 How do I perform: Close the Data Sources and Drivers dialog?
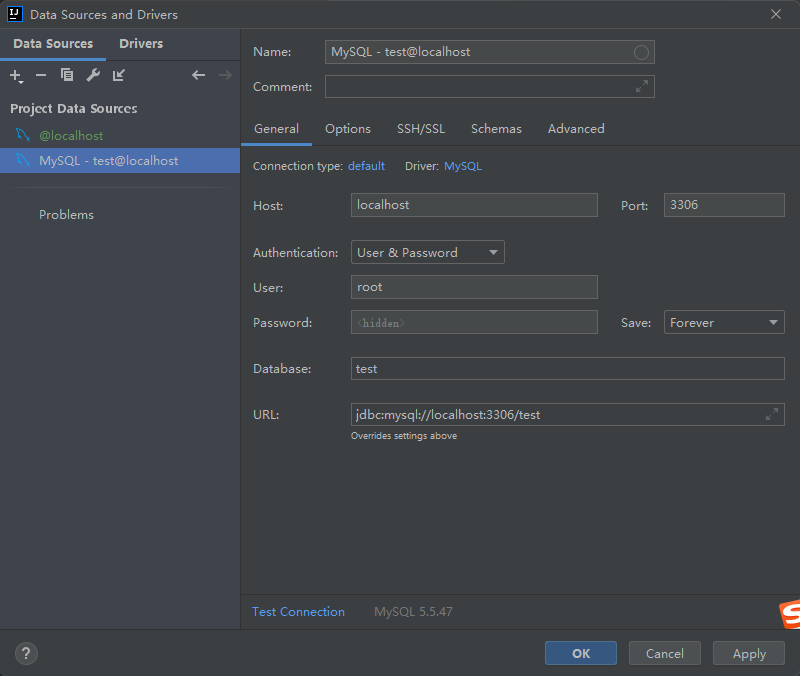coord(776,14)
